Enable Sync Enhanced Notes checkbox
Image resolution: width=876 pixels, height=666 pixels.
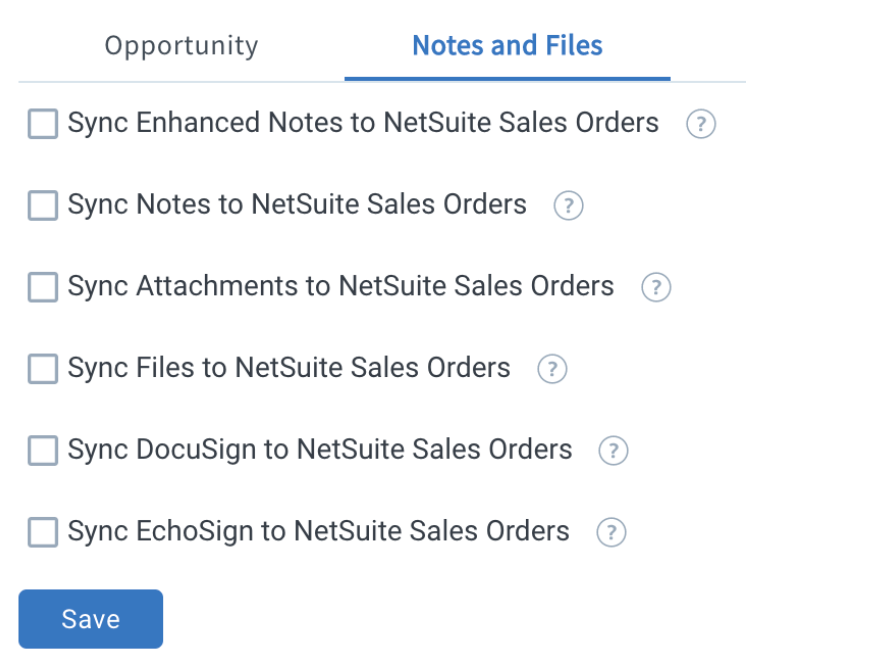43,123
